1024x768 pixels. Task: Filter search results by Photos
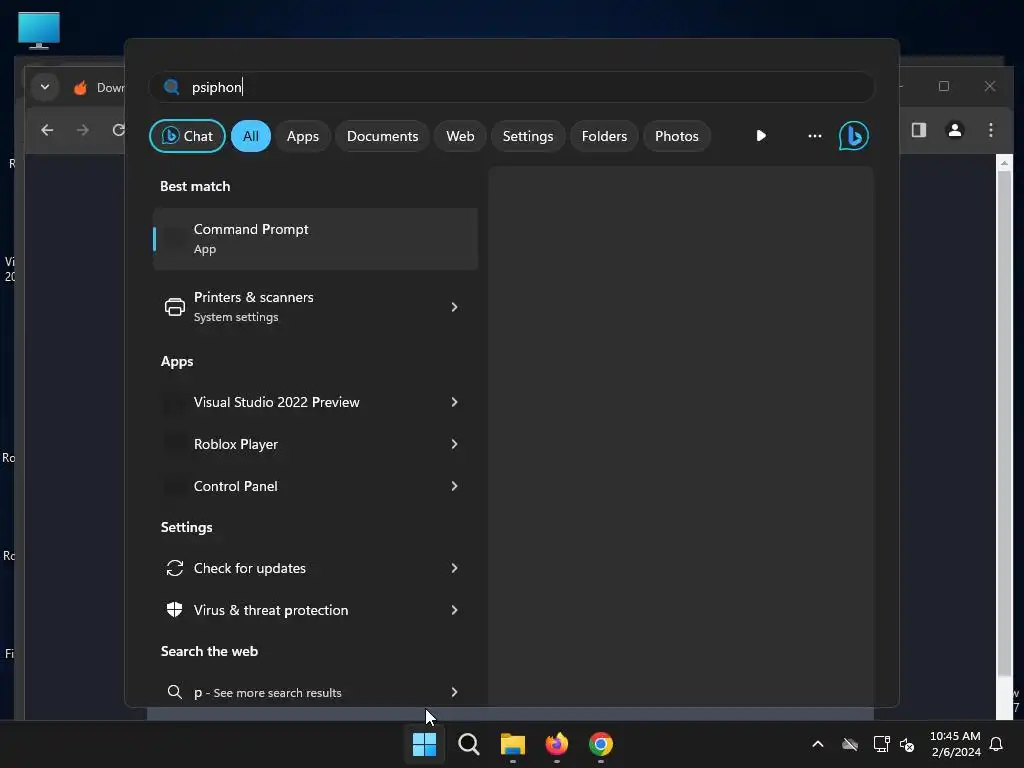[x=677, y=136]
